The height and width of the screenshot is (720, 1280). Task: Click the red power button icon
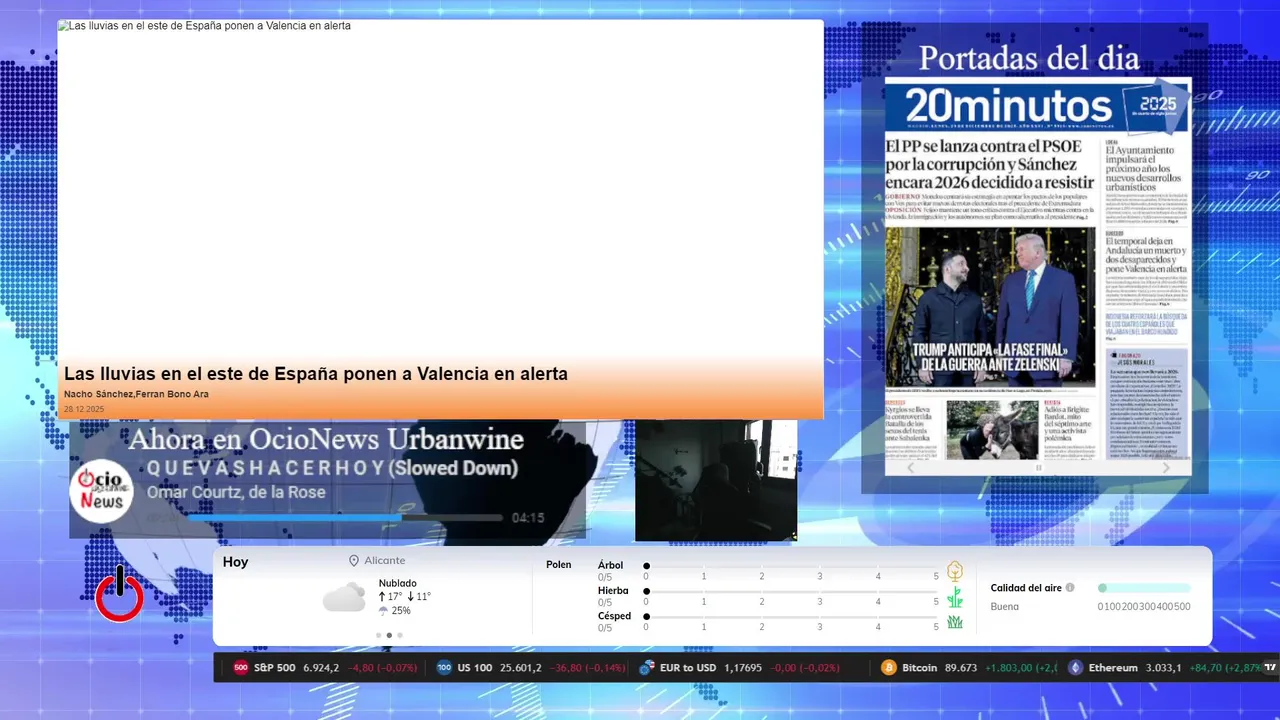(x=119, y=595)
